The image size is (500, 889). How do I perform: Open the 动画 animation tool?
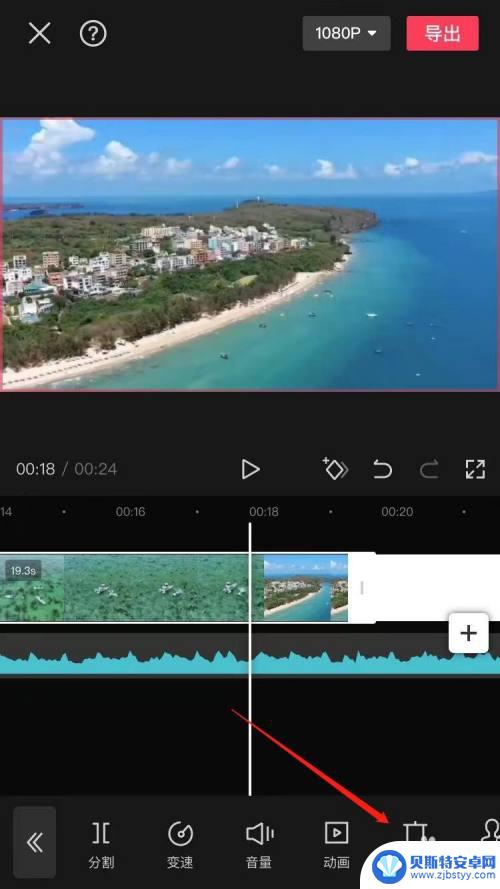(x=336, y=845)
